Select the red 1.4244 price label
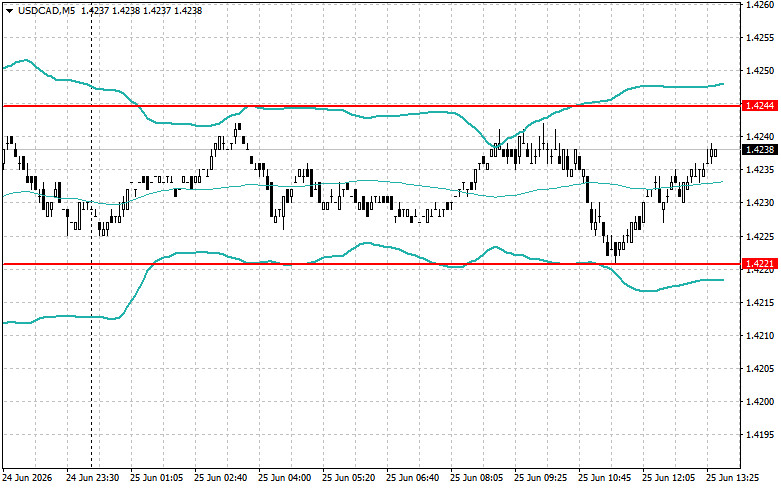Viewport: 781px width, 489px height. (759, 106)
